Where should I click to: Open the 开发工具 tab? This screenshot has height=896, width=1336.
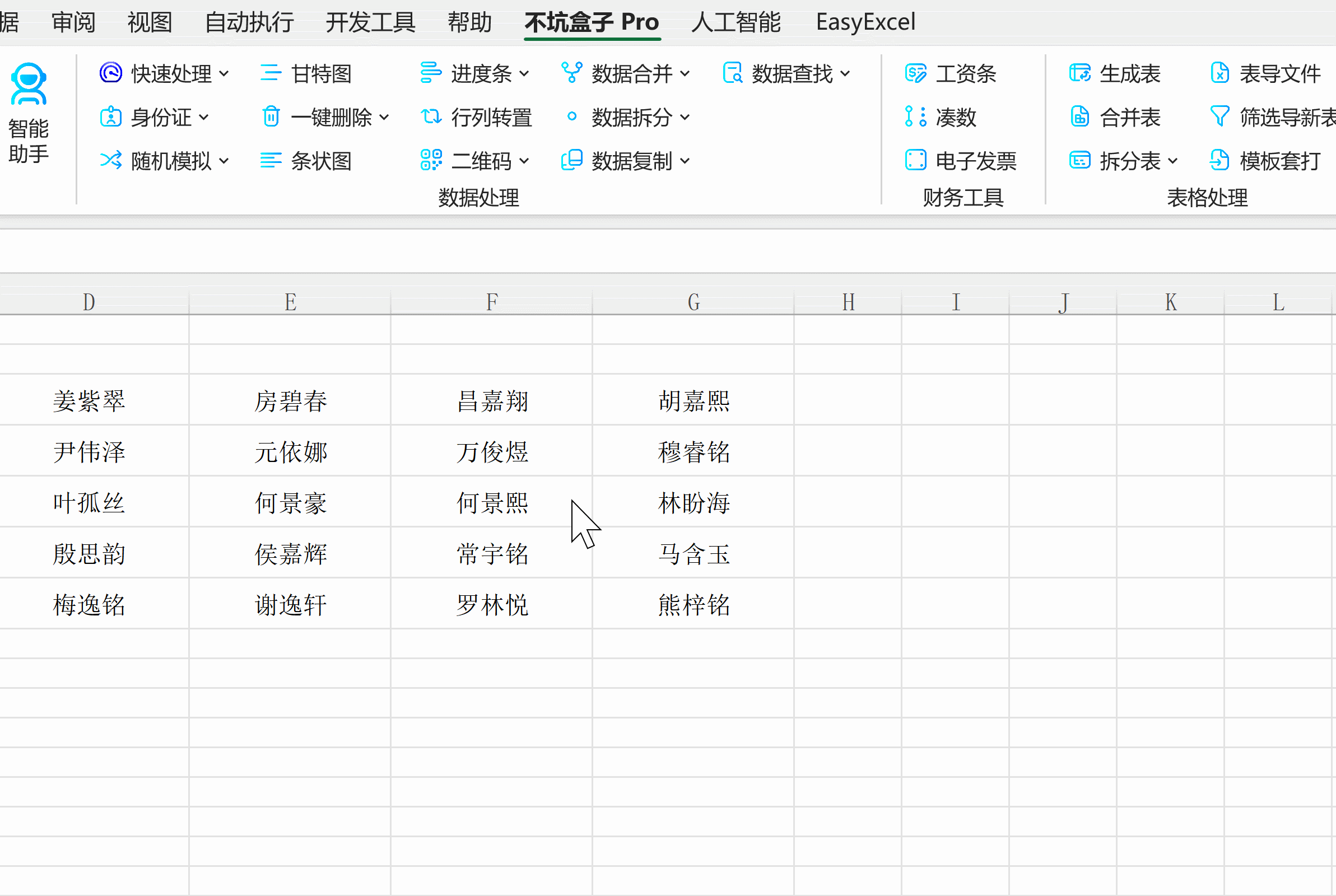[x=370, y=22]
